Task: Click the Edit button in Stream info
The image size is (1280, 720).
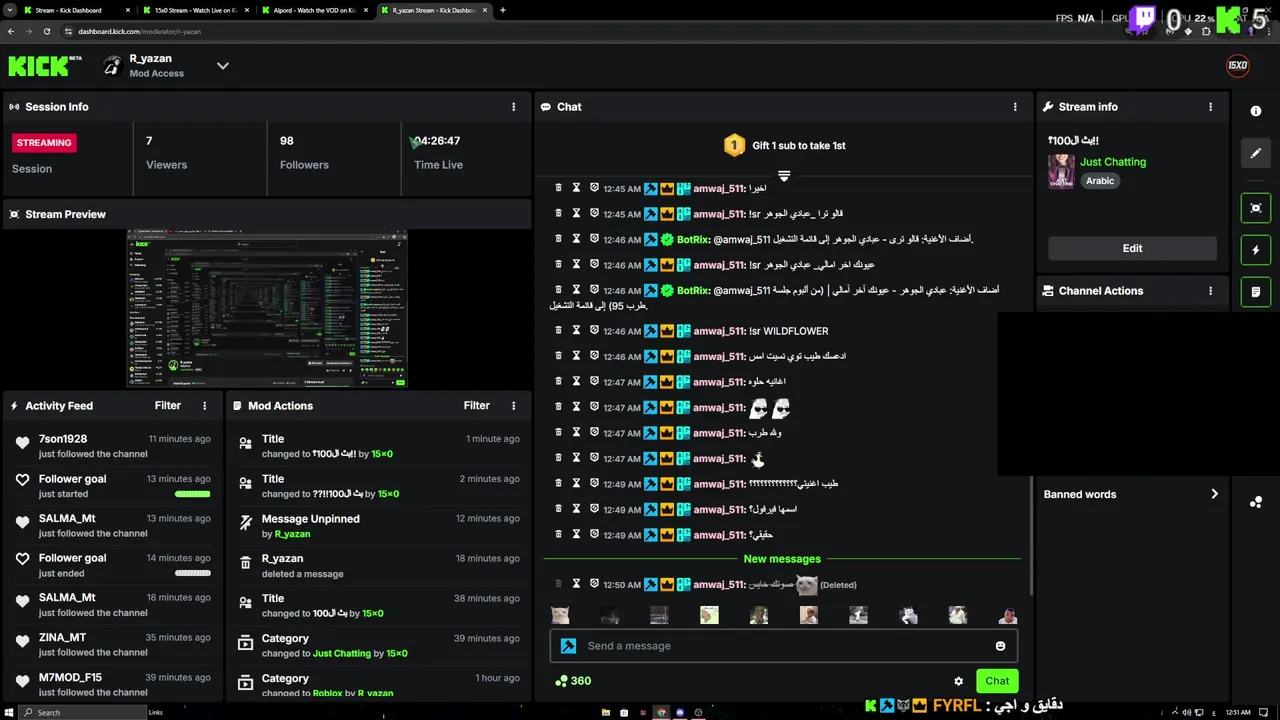Action: pyautogui.click(x=1132, y=248)
